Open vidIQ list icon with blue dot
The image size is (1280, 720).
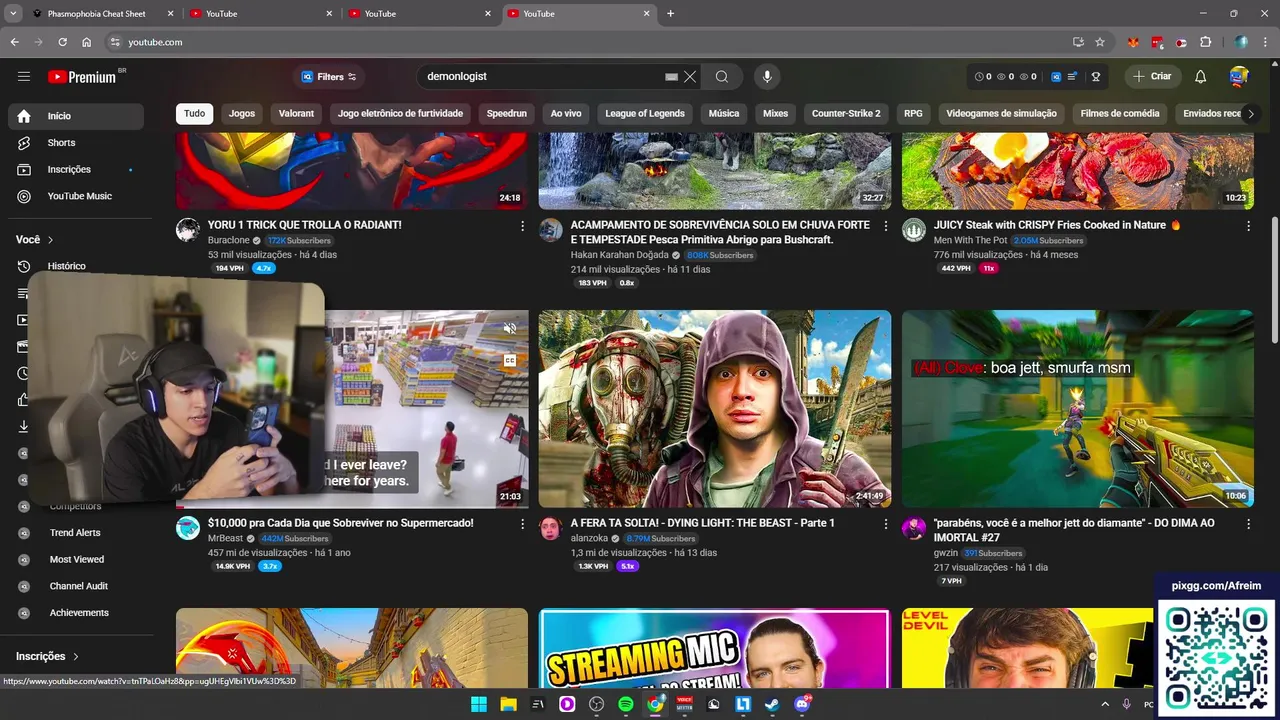click(x=1073, y=76)
